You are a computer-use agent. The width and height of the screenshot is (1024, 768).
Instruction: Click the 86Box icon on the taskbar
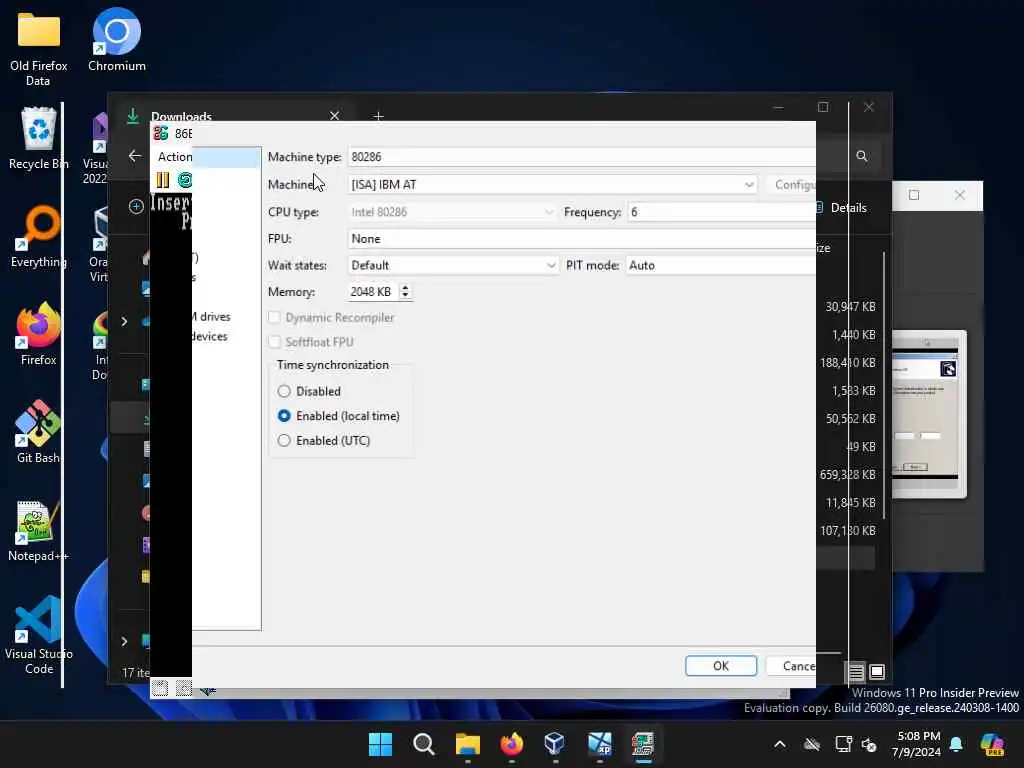tap(643, 744)
